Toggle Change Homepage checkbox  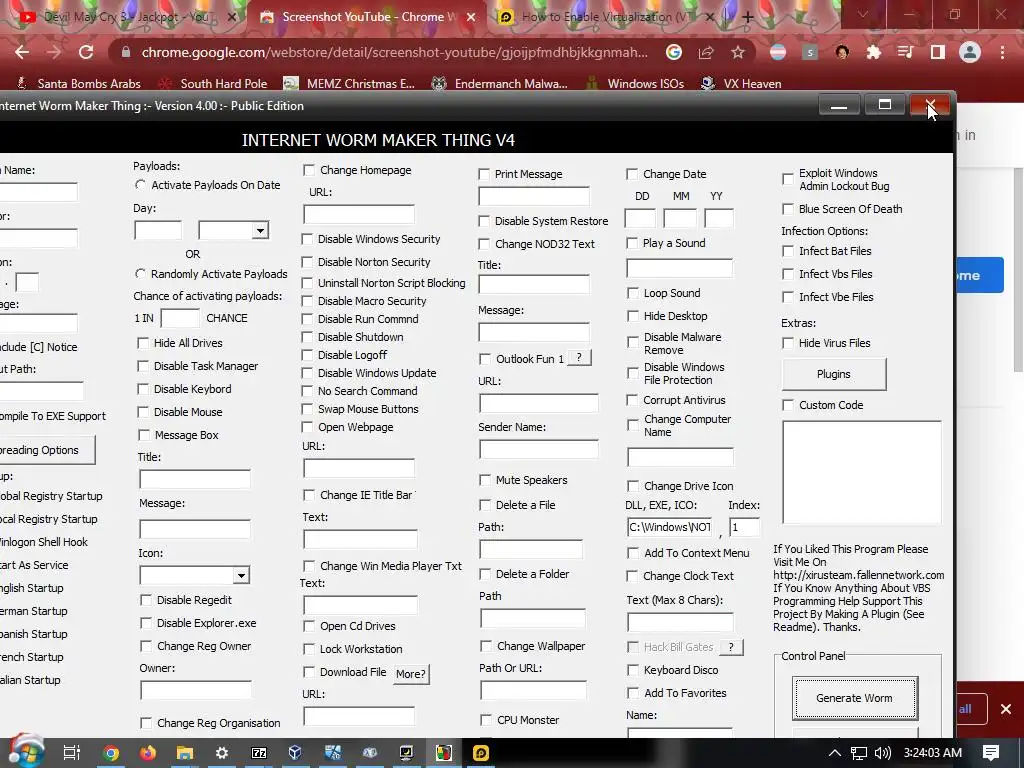click(309, 170)
